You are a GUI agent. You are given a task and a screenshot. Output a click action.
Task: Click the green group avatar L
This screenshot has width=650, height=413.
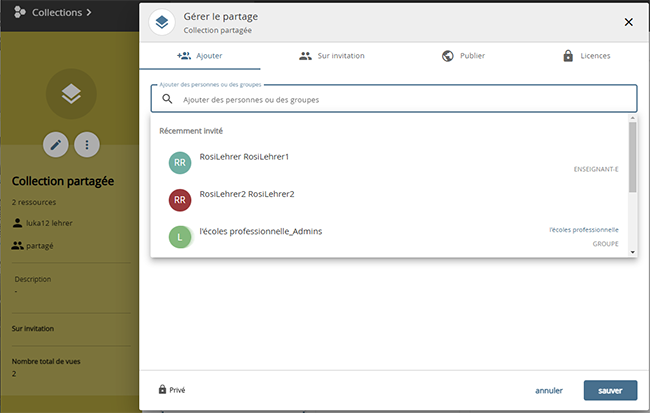coord(179,237)
